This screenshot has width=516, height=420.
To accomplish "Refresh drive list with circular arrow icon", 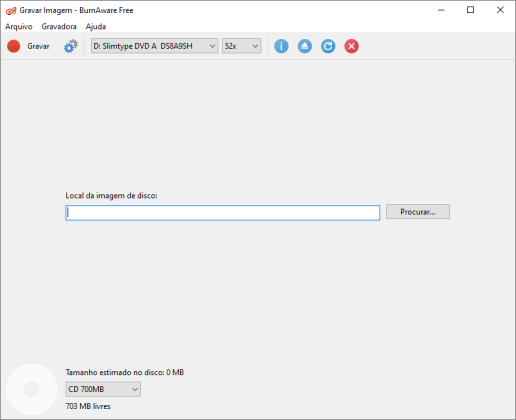I will pyautogui.click(x=328, y=46).
